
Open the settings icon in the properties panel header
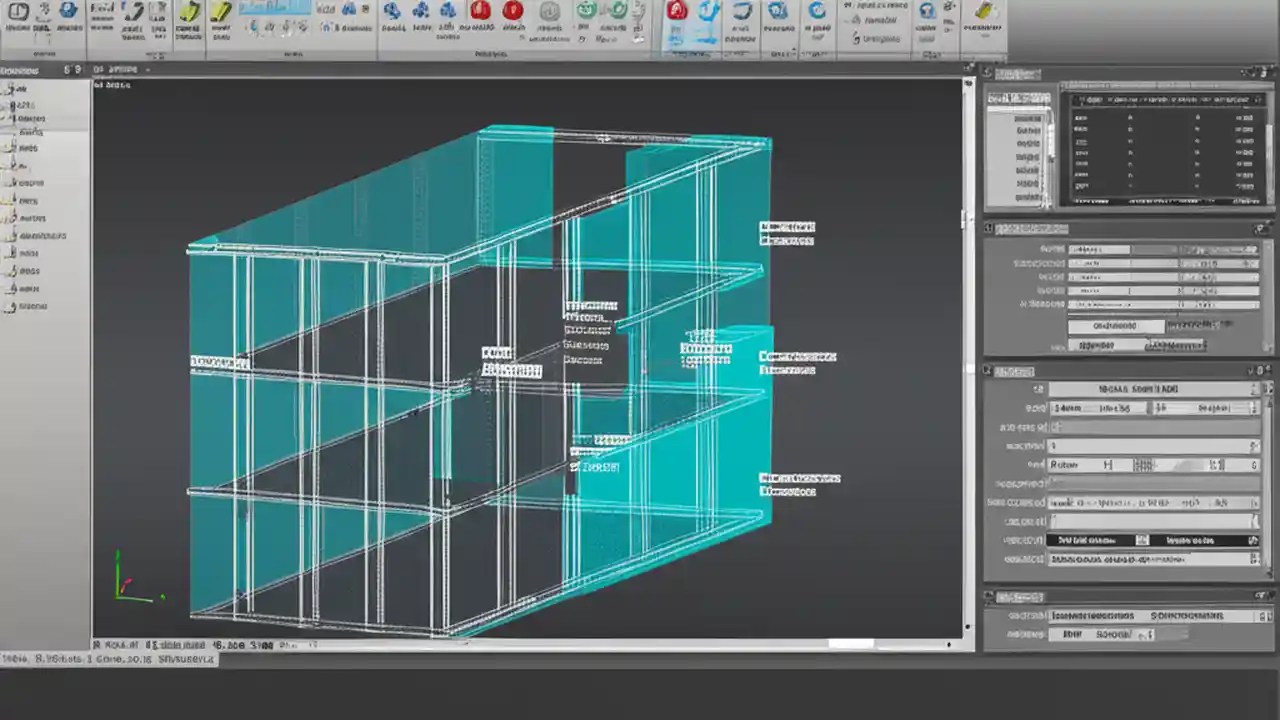(x=1253, y=72)
